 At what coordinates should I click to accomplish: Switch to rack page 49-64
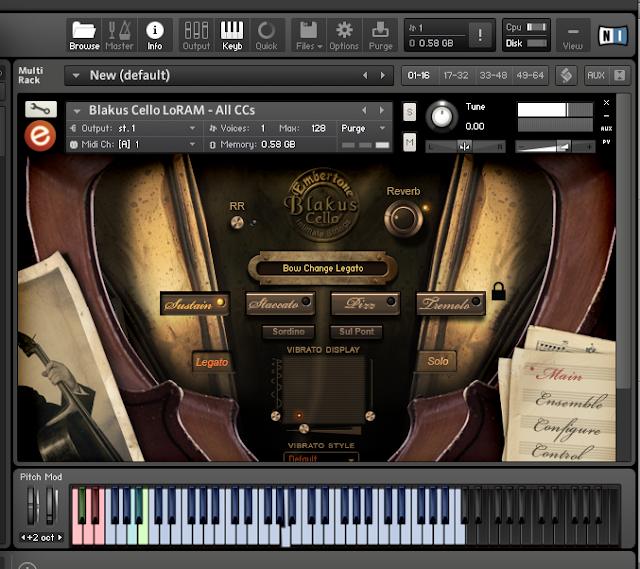(x=530, y=76)
